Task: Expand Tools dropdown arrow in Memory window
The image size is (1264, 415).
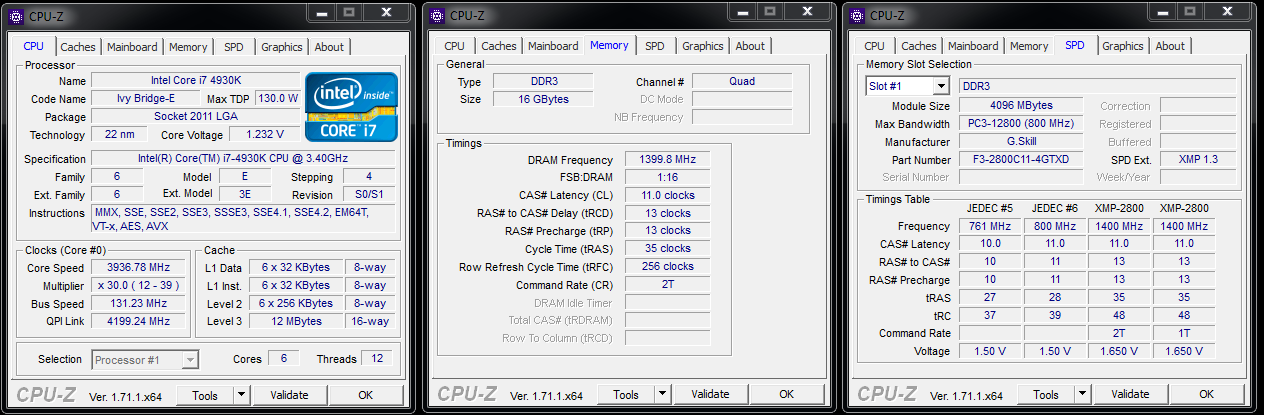Action: 660,394
